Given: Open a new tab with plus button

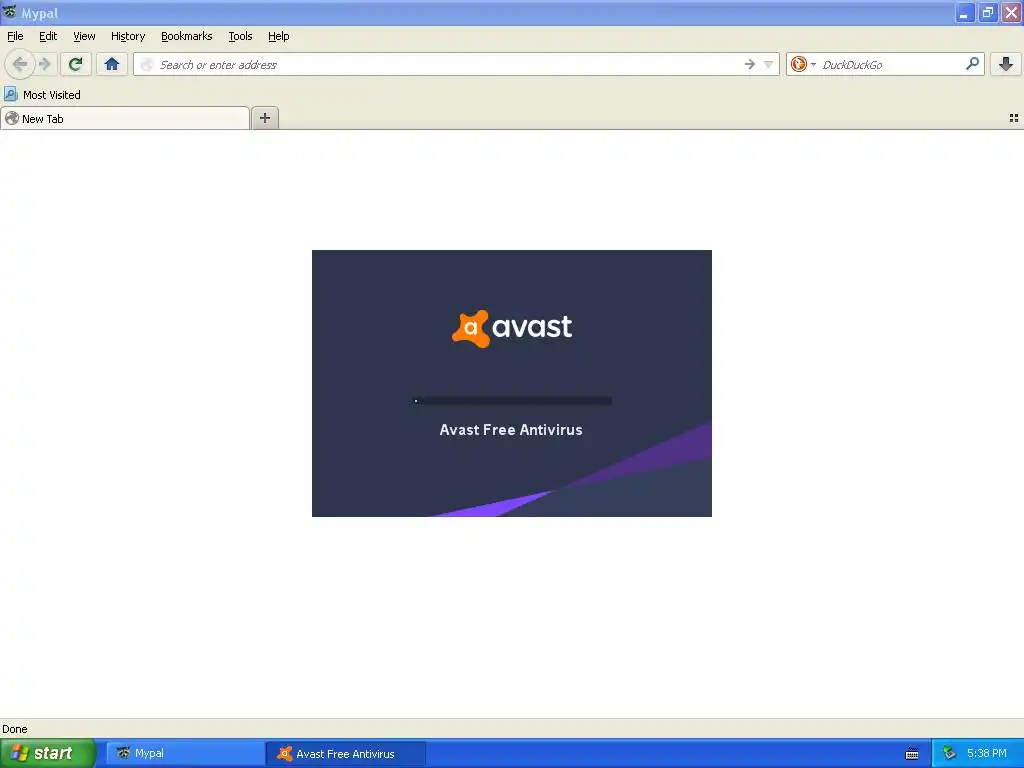Looking at the screenshot, I should pos(264,118).
